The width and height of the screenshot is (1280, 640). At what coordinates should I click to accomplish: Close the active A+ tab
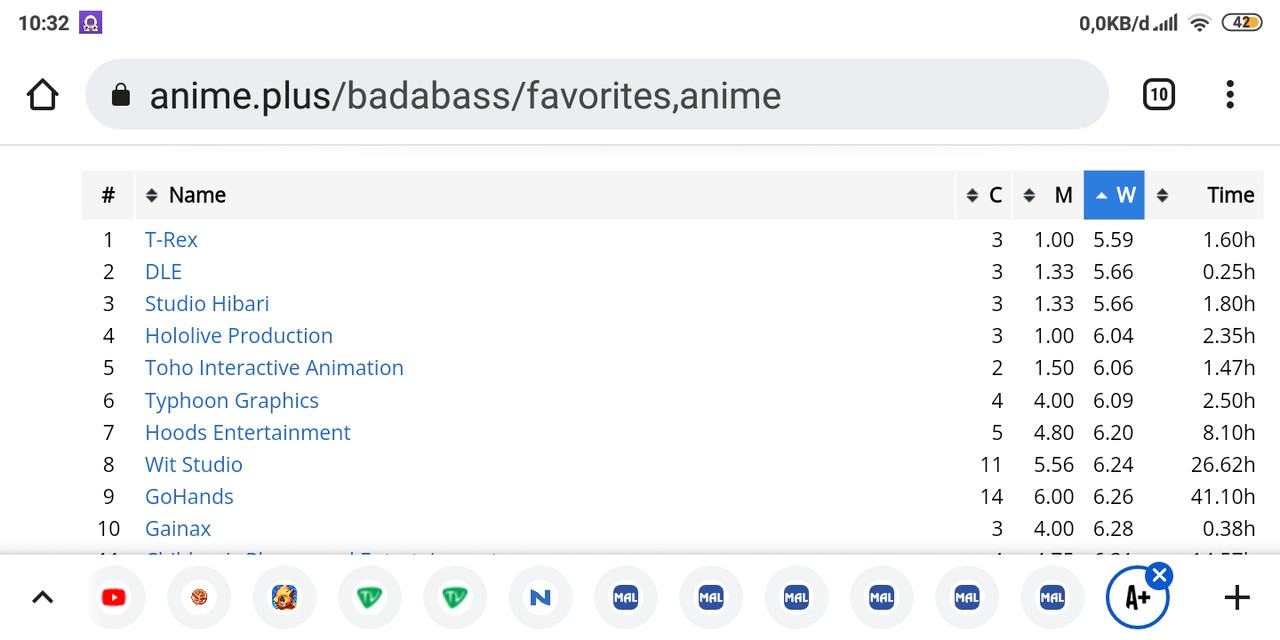(x=1159, y=576)
